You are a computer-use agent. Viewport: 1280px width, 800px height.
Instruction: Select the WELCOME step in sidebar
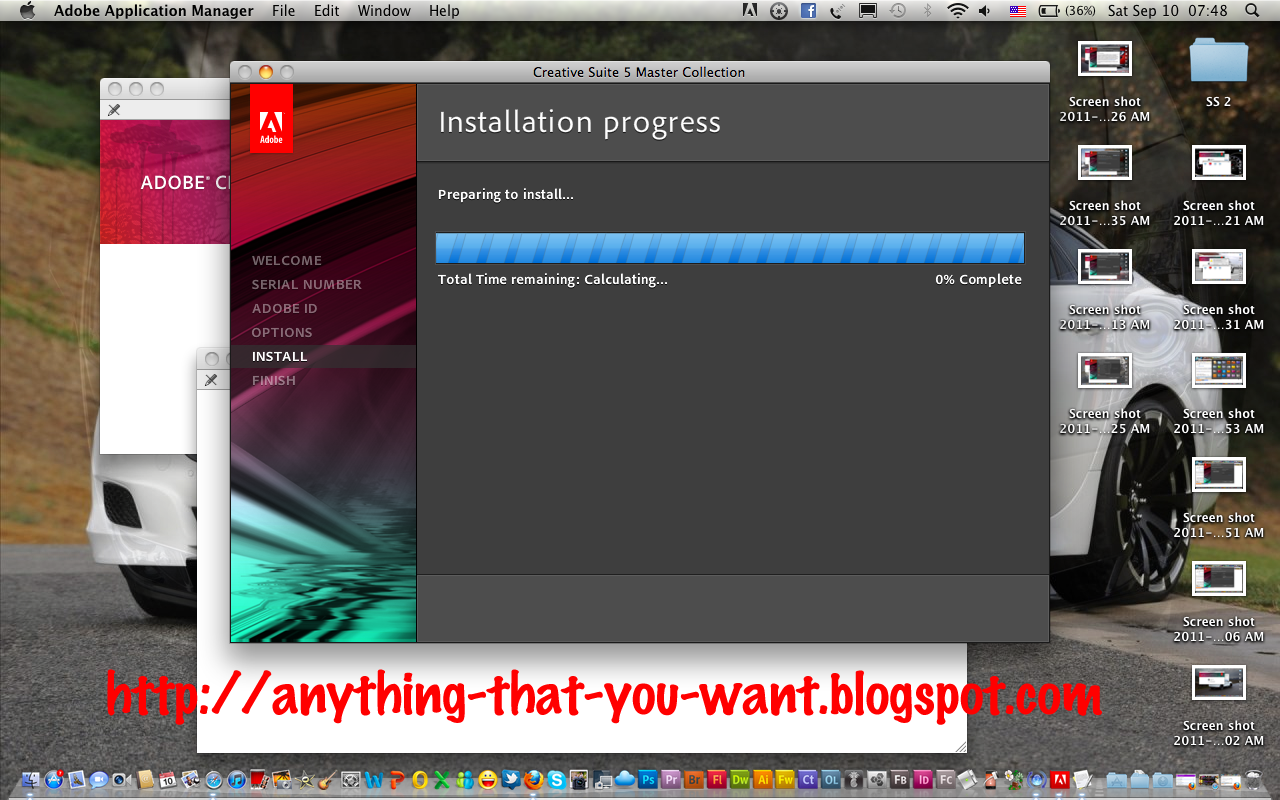(x=287, y=260)
